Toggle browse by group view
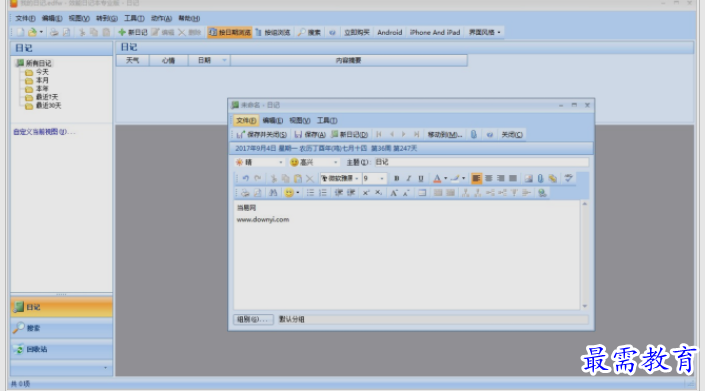This screenshot has height=391, width=705. coord(273,32)
